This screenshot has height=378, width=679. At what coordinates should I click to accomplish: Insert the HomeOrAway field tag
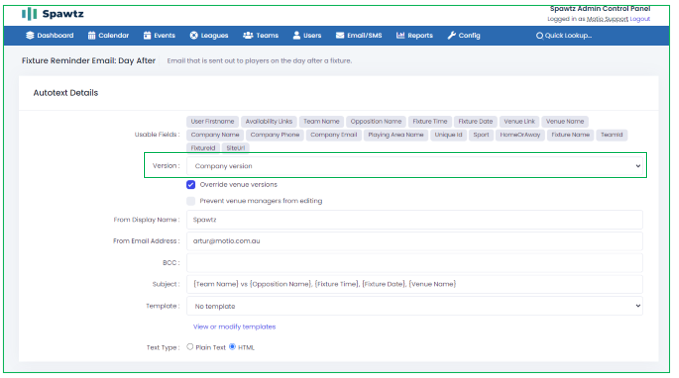pyautogui.click(x=520, y=135)
